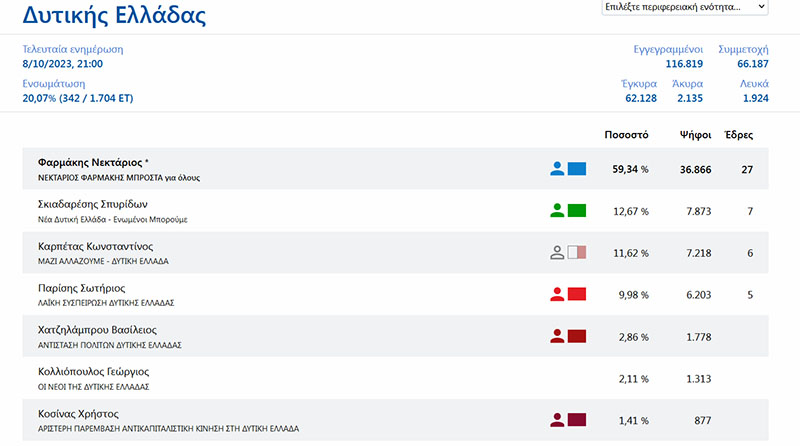Open candidate Φαρμάκης Νεκτάριος details
Screen dimensions: 800x446
[x=90, y=162]
